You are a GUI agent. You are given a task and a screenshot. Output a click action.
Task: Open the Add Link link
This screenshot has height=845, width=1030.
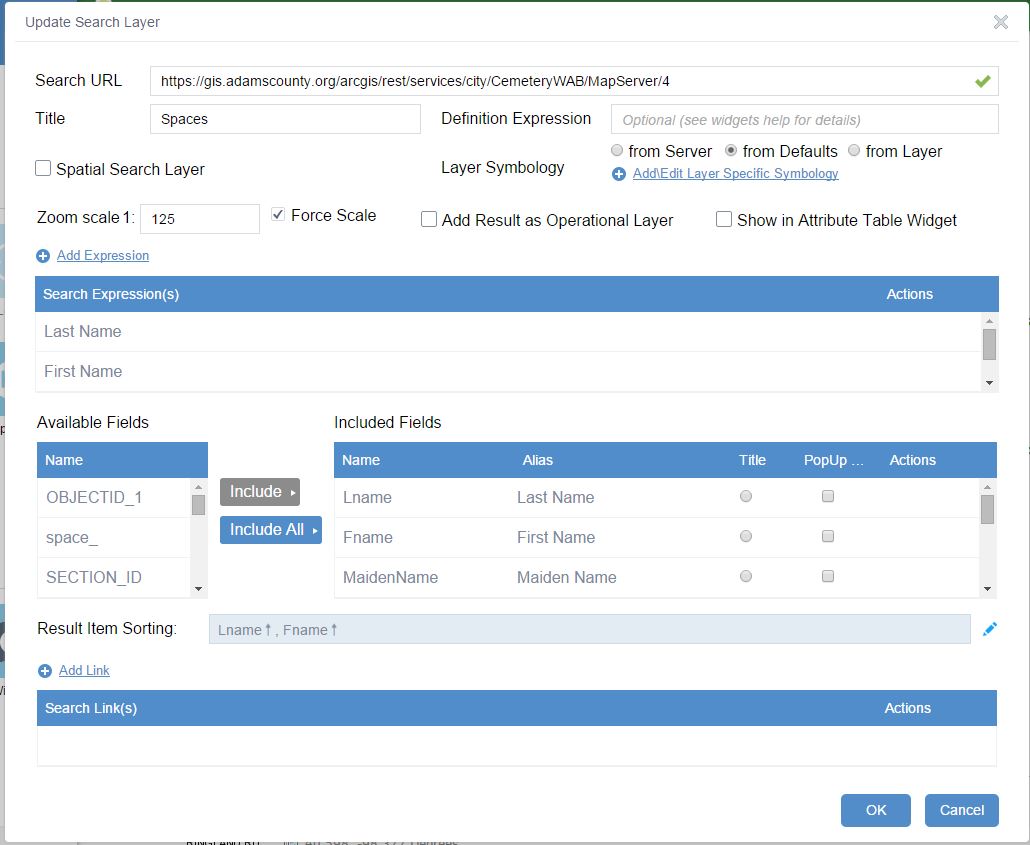pyautogui.click(x=84, y=670)
